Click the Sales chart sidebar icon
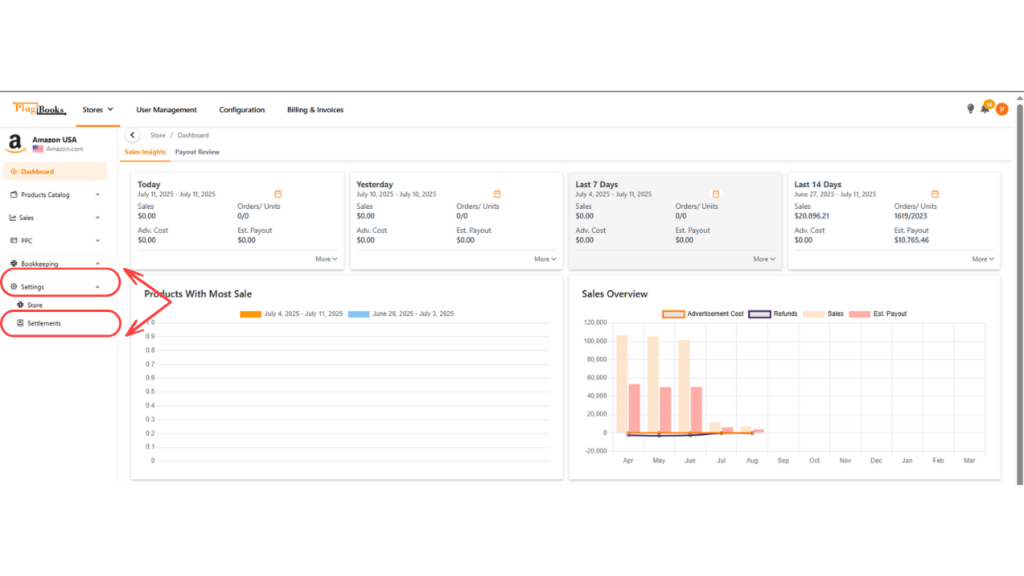1024x576 pixels. pyautogui.click(x=13, y=217)
